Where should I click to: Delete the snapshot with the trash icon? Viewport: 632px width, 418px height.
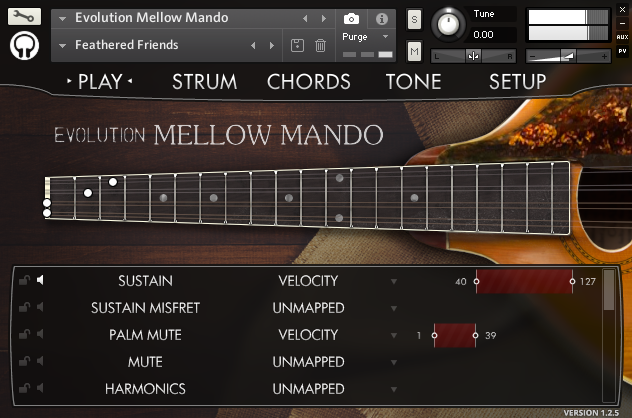[x=320, y=45]
